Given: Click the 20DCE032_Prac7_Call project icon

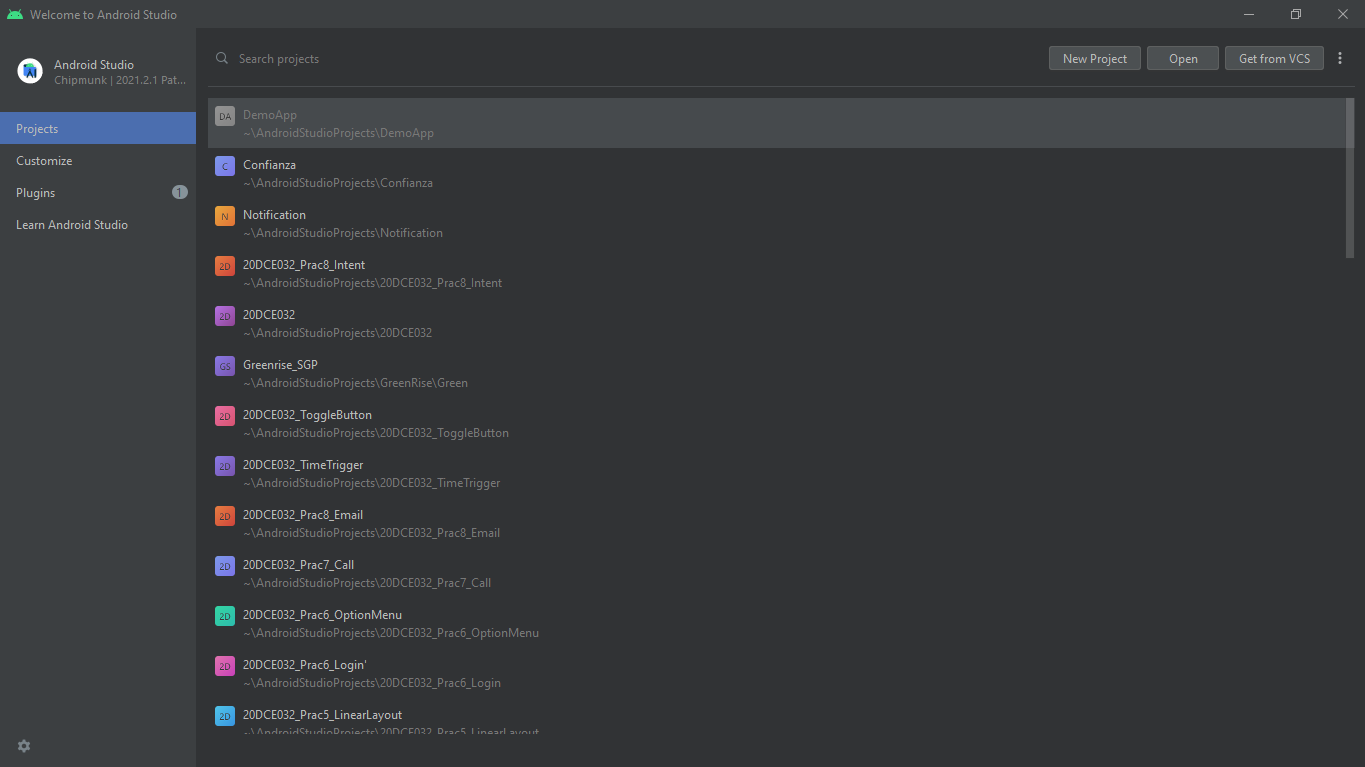Looking at the screenshot, I should tap(225, 566).
